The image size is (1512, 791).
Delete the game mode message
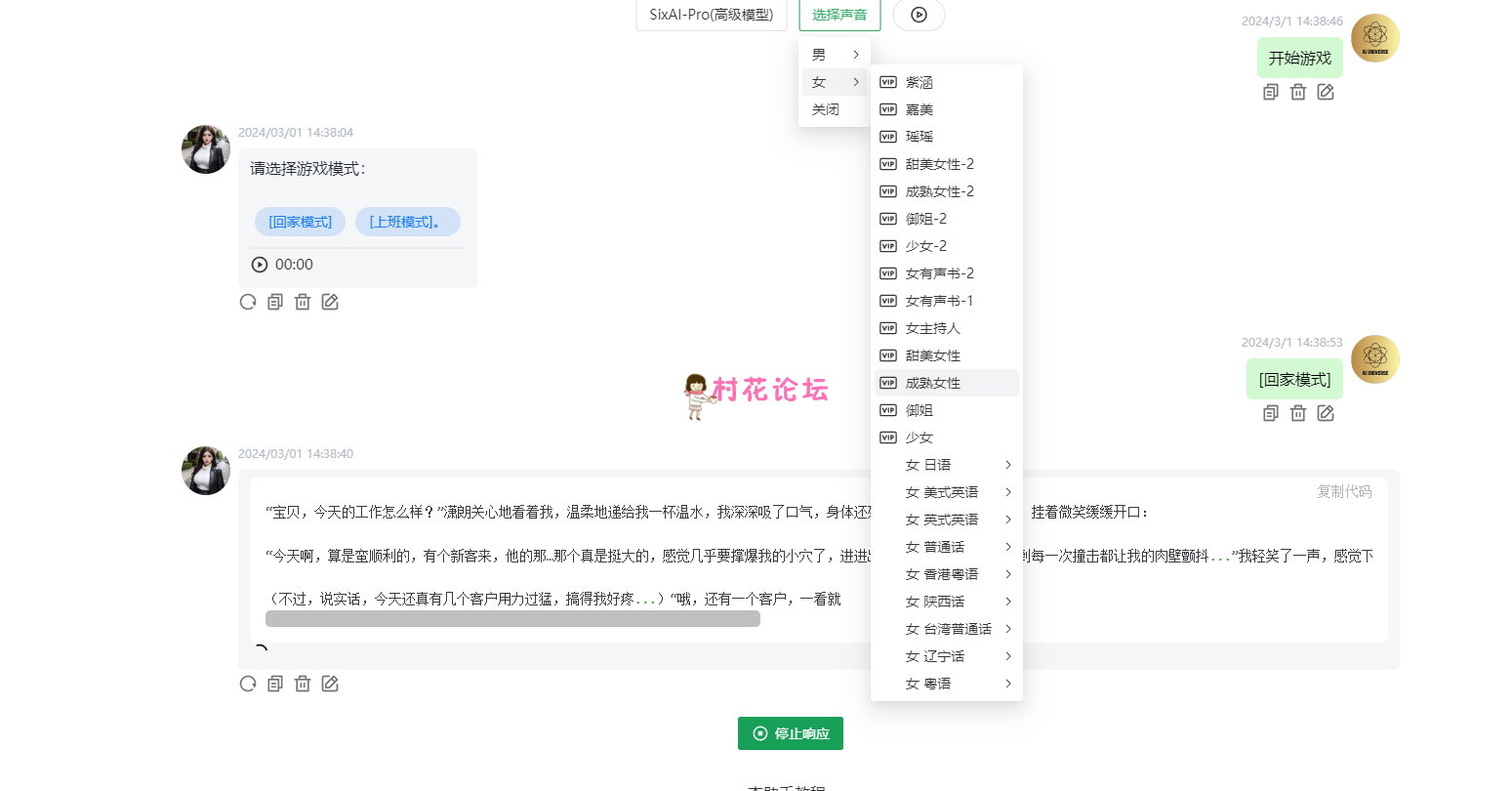[x=303, y=302]
